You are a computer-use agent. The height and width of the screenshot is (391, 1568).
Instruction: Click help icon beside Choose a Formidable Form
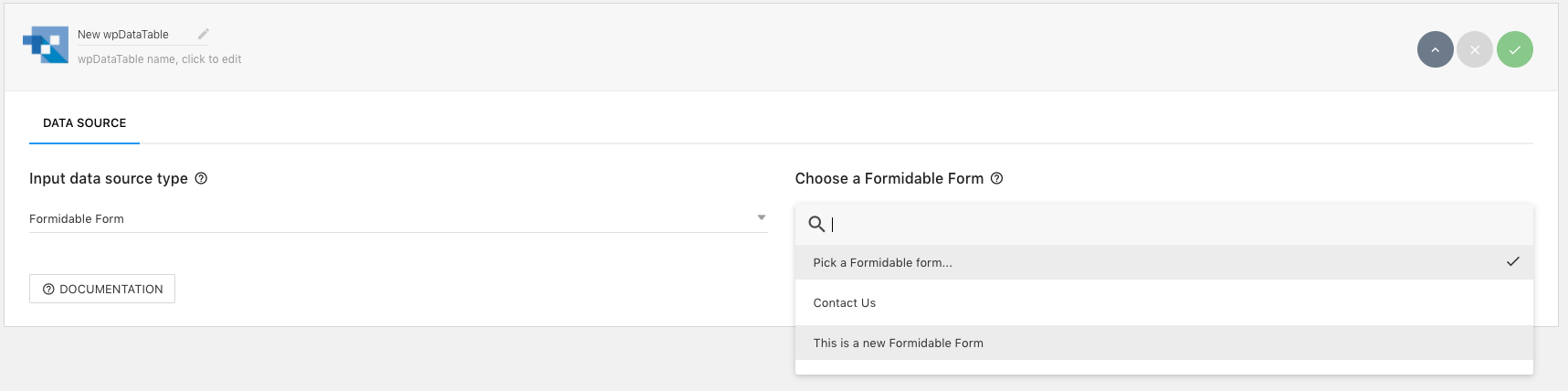(997, 178)
